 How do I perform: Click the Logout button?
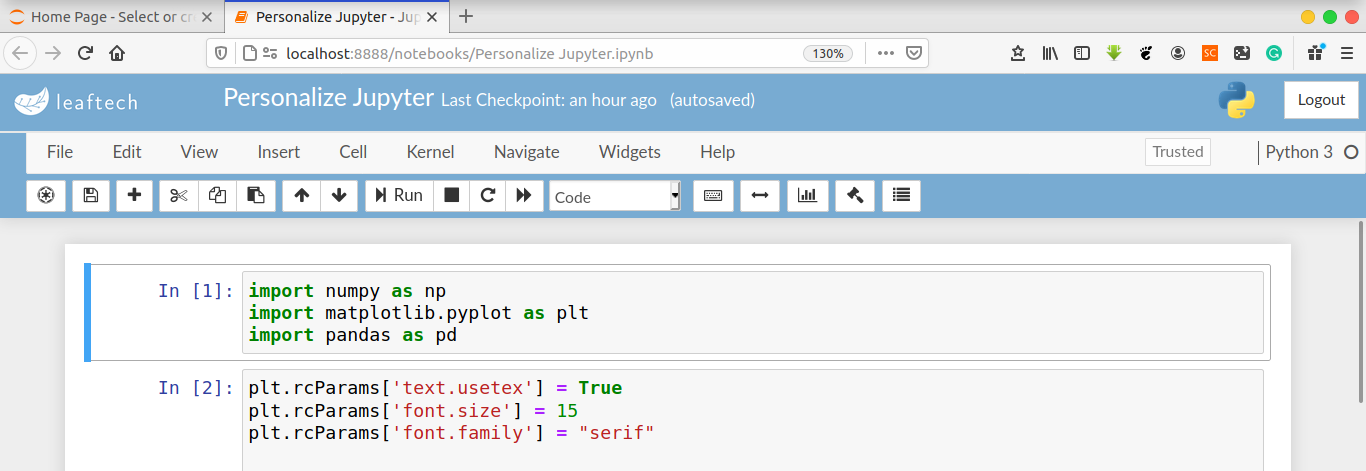pos(1321,100)
